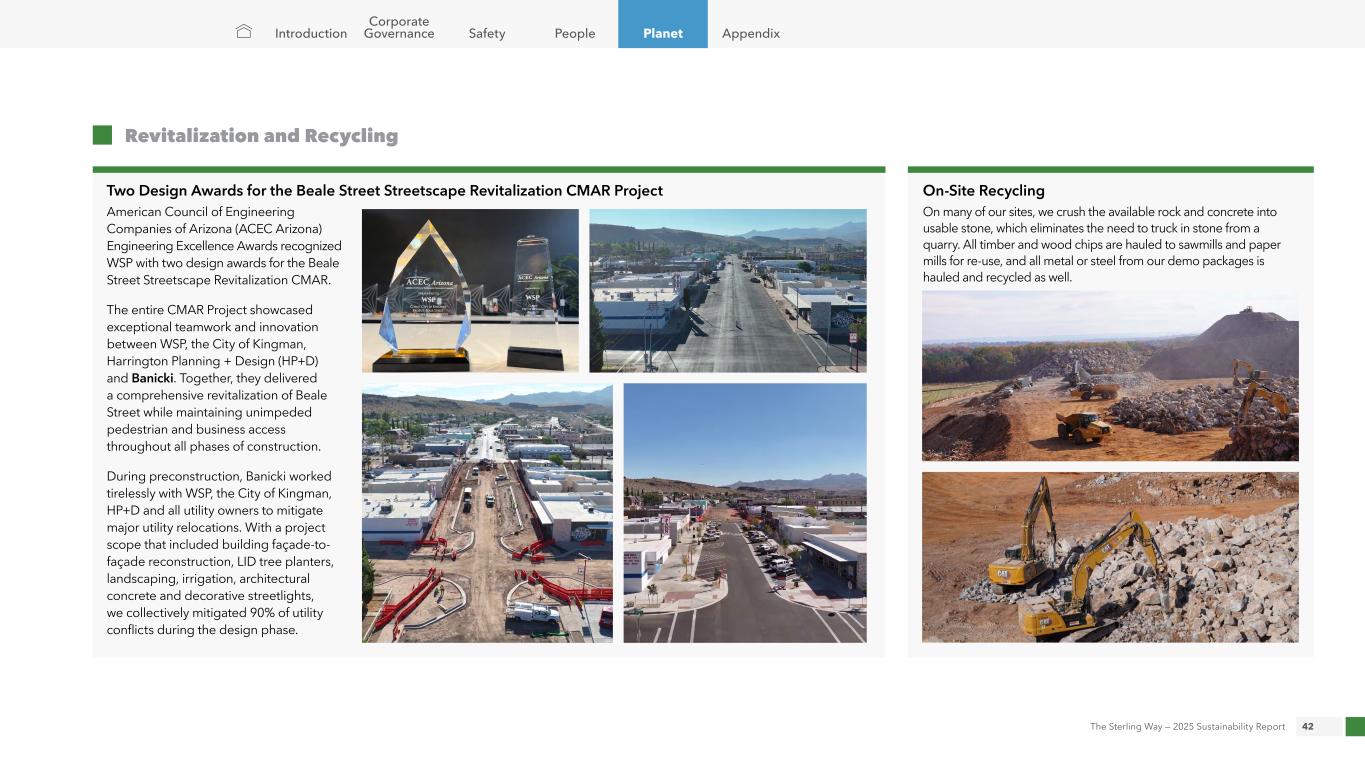Open the Introduction section tab

tap(311, 33)
